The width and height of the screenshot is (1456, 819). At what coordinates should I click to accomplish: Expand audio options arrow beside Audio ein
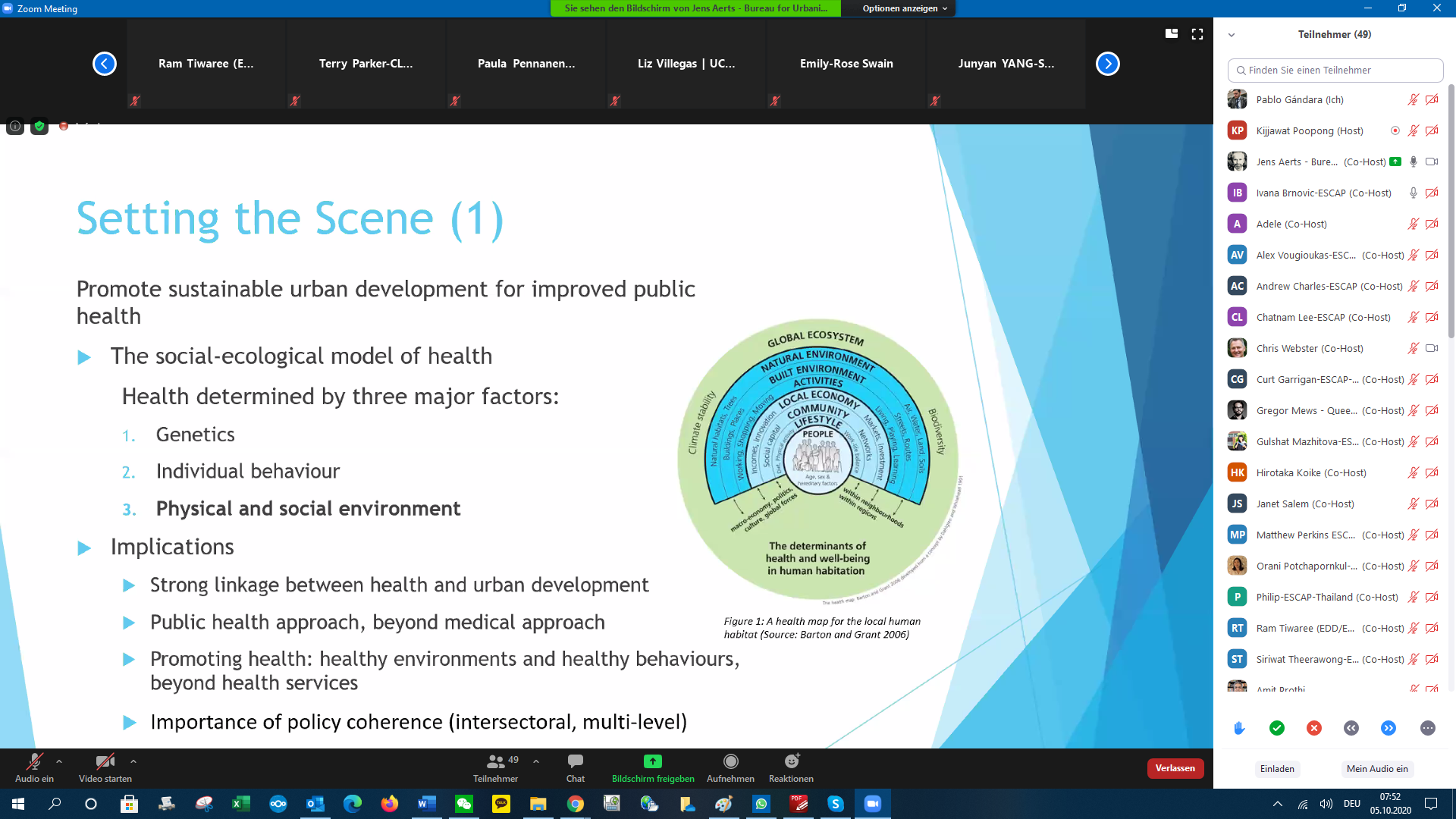tap(59, 761)
